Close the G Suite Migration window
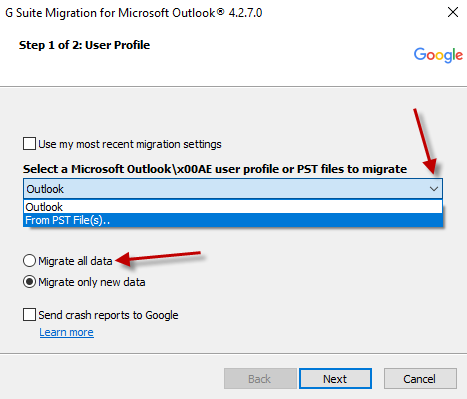 point(453,13)
